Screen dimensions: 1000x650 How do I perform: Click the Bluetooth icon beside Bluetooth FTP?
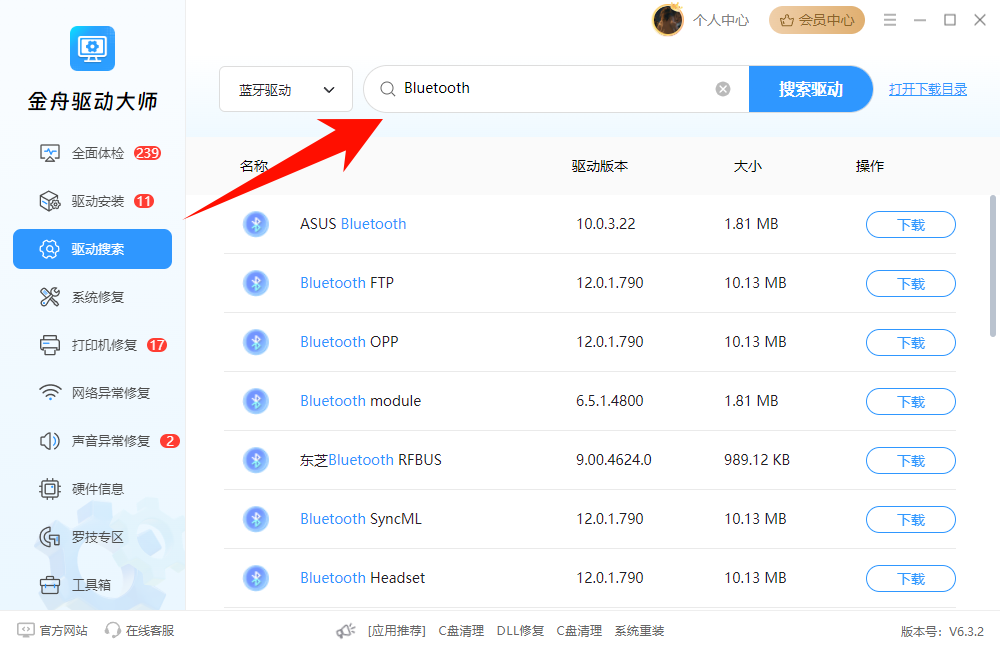click(256, 283)
